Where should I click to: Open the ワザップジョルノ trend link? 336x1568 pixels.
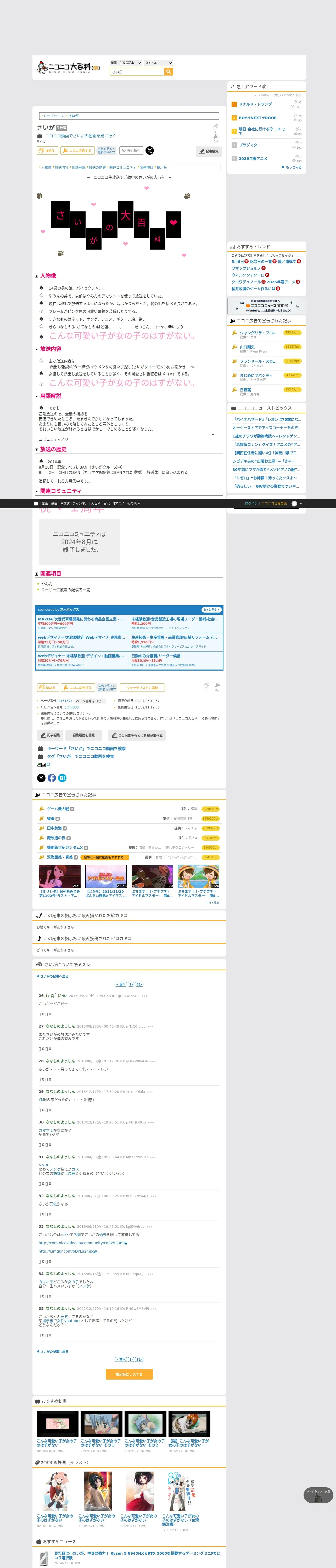[x=246, y=268]
